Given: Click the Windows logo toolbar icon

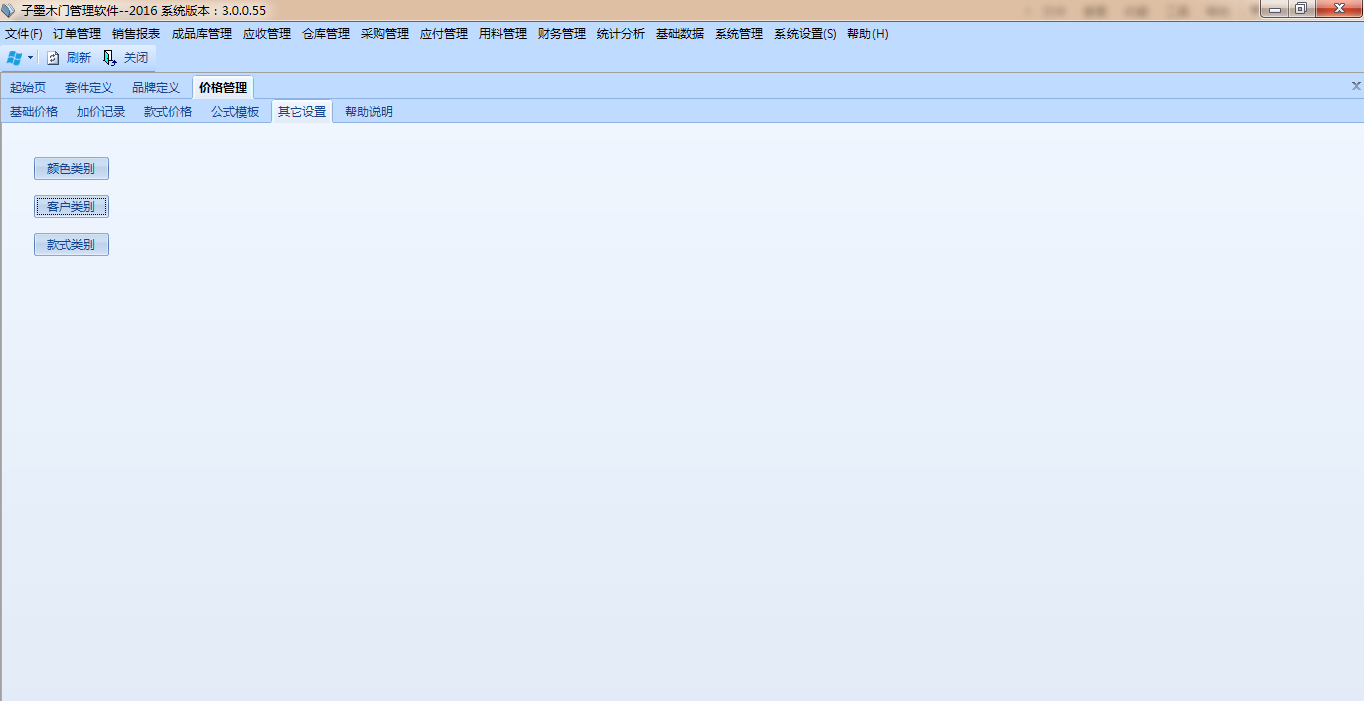Looking at the screenshot, I should pyautogui.click(x=14, y=58).
